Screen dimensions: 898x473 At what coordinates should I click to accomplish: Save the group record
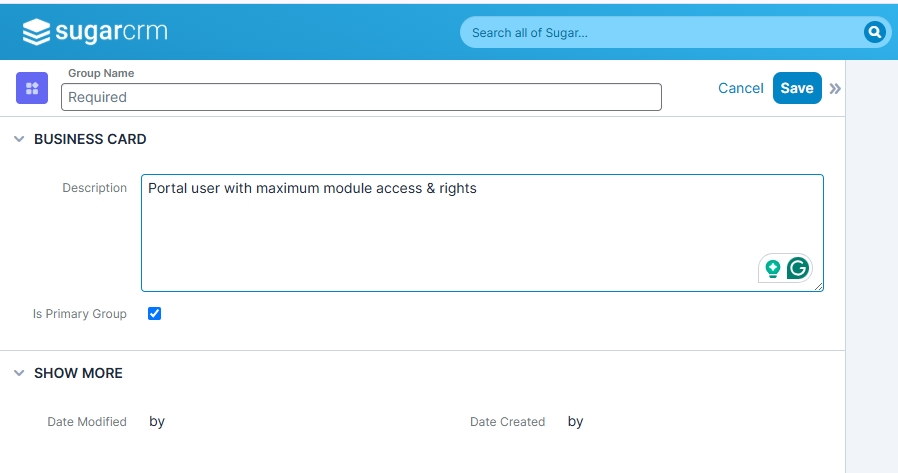tap(797, 88)
